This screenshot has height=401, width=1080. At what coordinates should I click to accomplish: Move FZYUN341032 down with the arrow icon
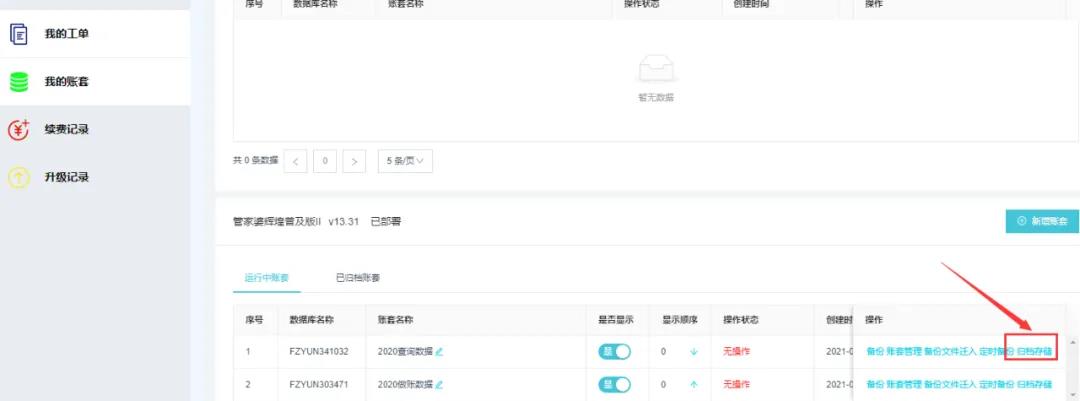click(693, 352)
